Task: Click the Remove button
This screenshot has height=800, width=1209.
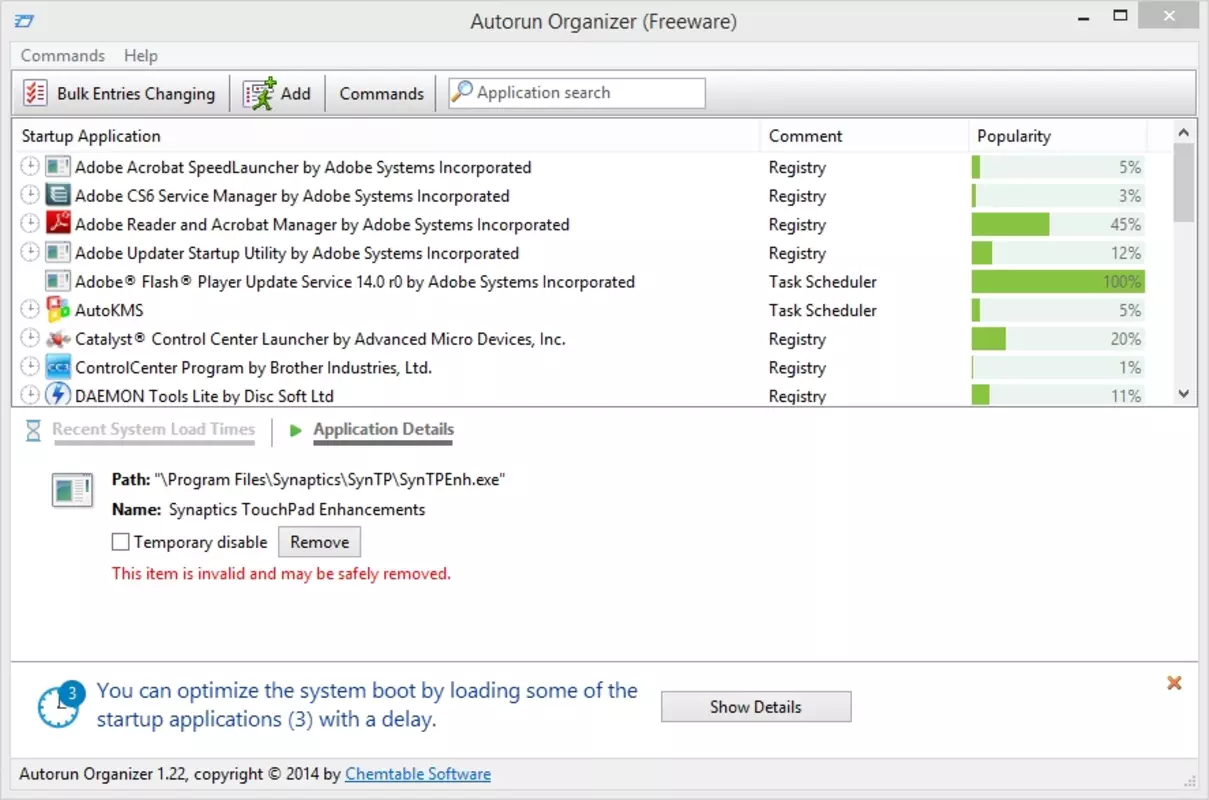Action: pyautogui.click(x=319, y=542)
